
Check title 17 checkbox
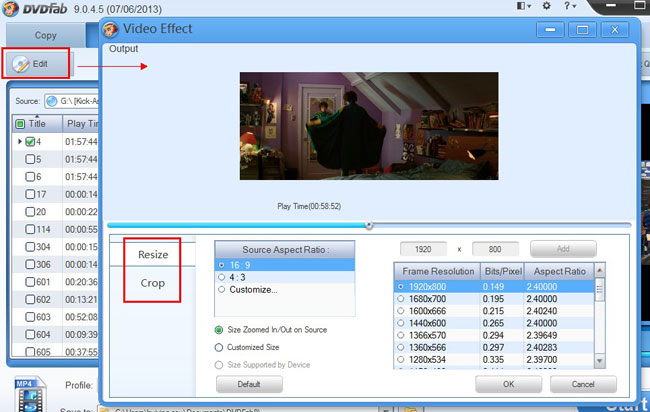pyautogui.click(x=30, y=194)
